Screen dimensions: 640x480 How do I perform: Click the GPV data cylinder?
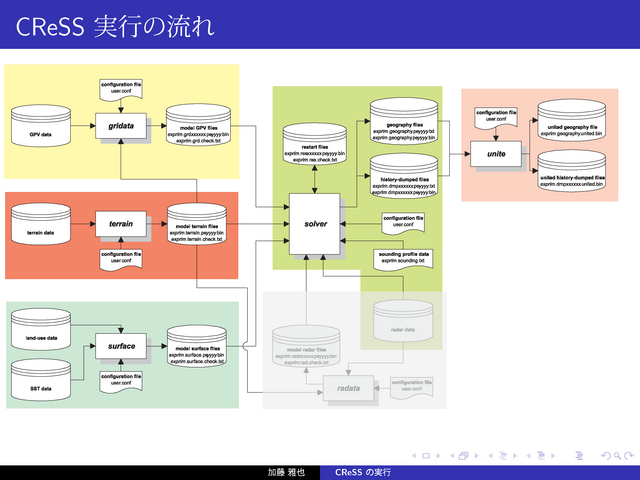(41, 126)
